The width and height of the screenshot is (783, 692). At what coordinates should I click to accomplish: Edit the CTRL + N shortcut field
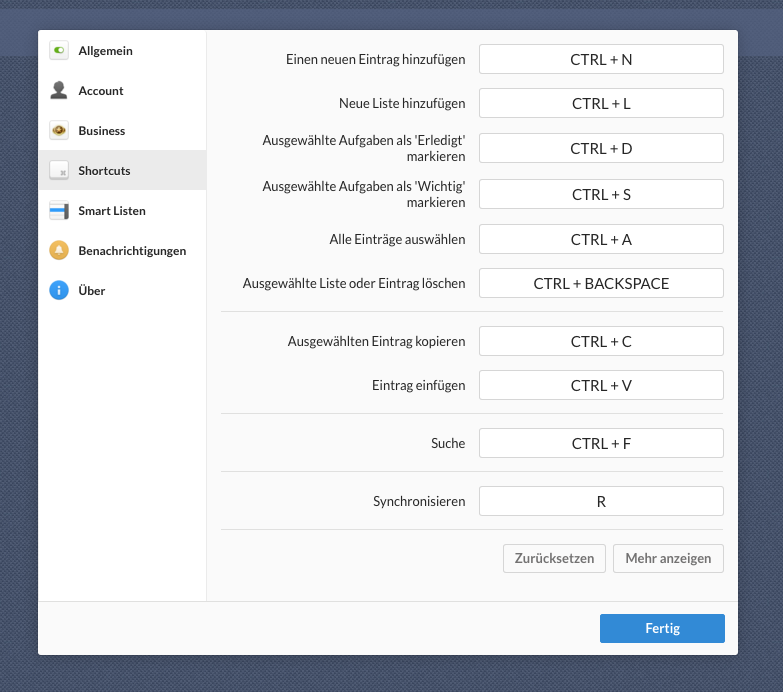pyautogui.click(x=601, y=59)
